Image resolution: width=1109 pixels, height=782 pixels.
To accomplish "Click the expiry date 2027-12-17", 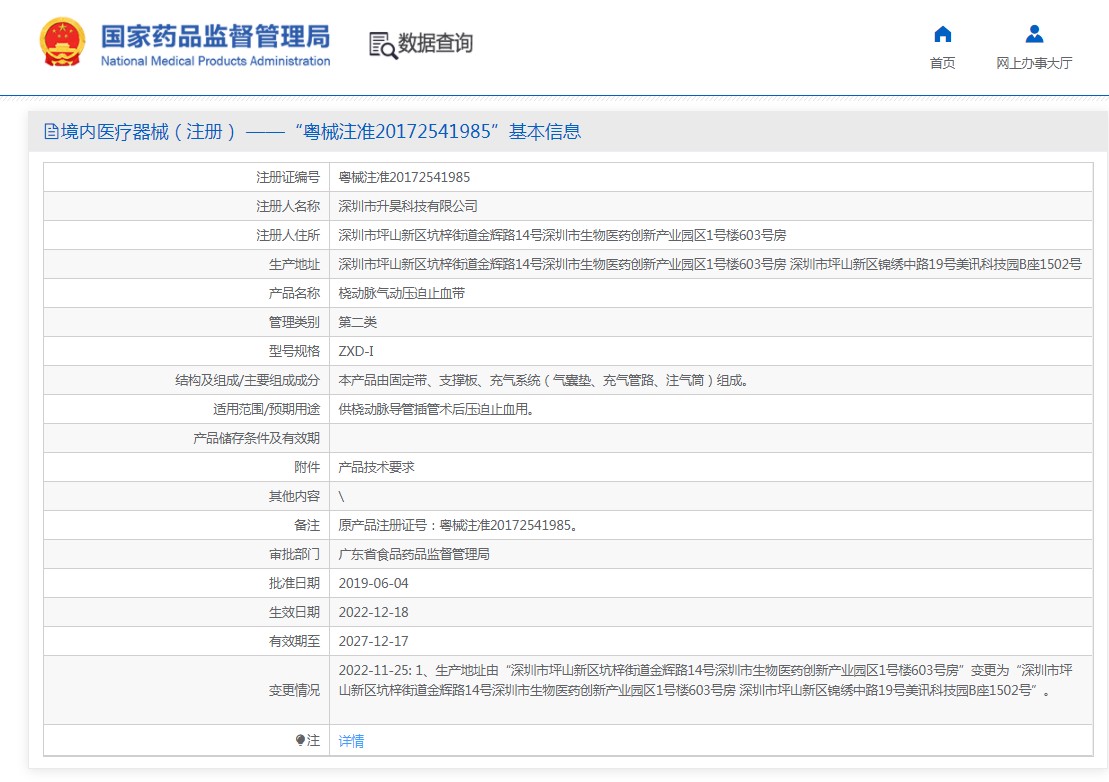I will (x=373, y=641).
